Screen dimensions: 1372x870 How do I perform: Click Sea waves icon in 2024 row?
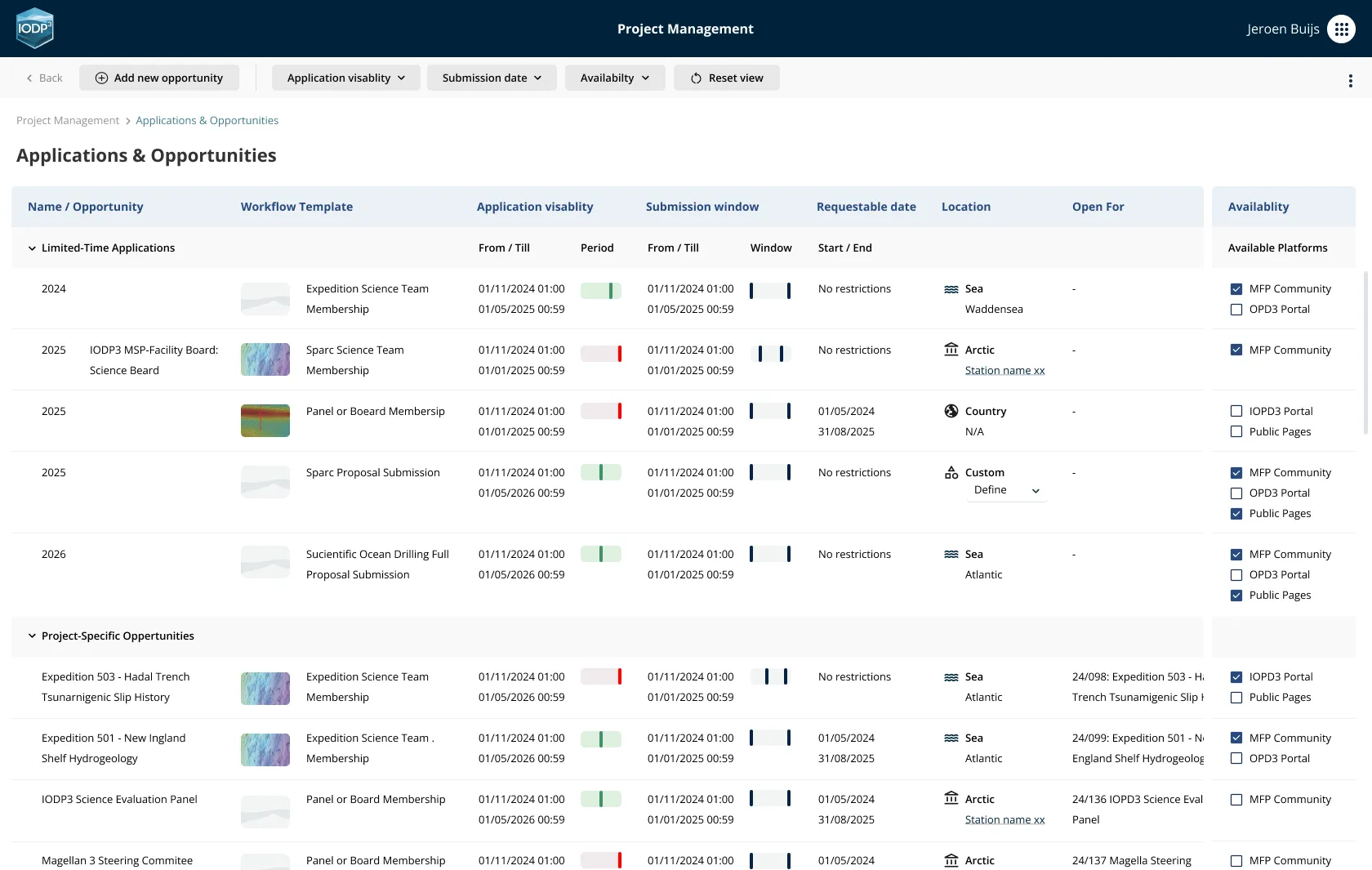tap(951, 289)
